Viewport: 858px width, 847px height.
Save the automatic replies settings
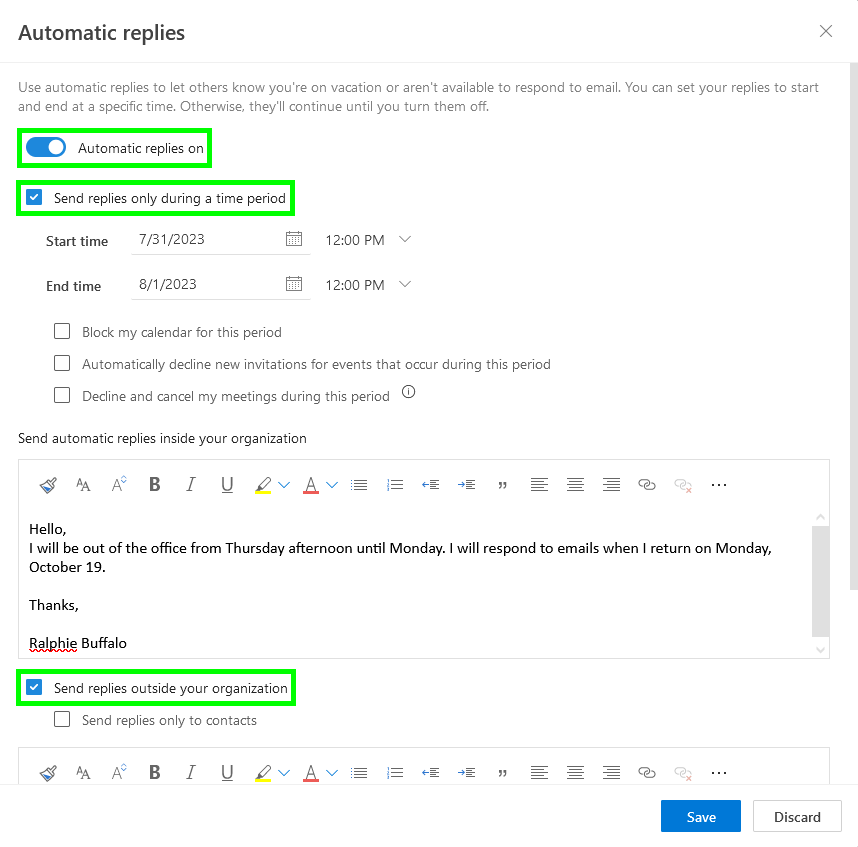[701, 816]
